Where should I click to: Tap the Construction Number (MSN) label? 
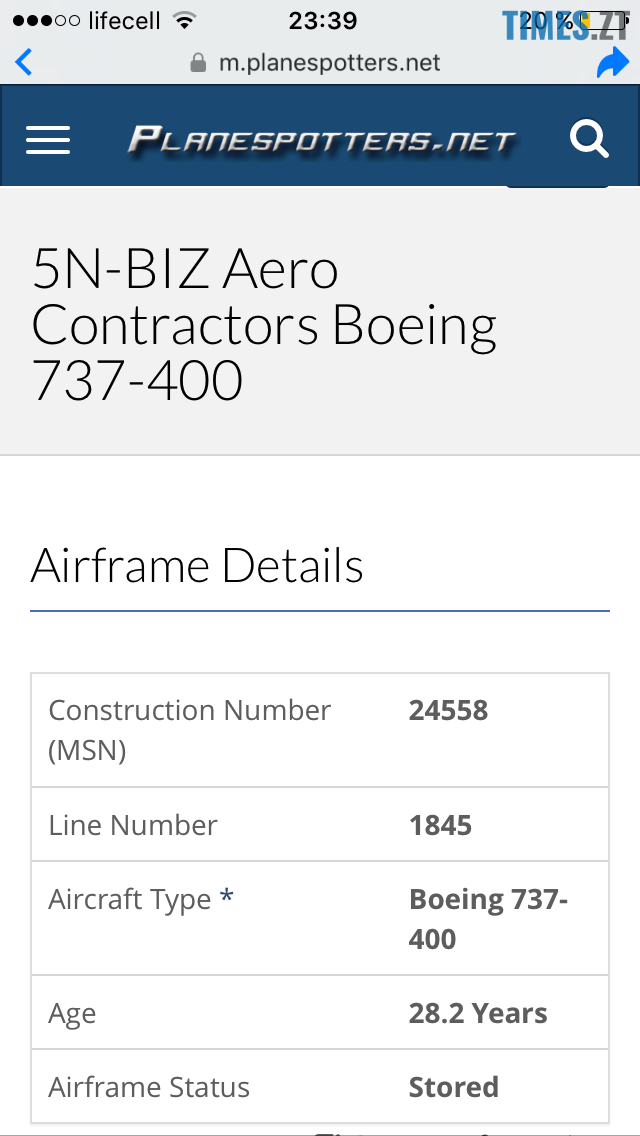(189, 729)
